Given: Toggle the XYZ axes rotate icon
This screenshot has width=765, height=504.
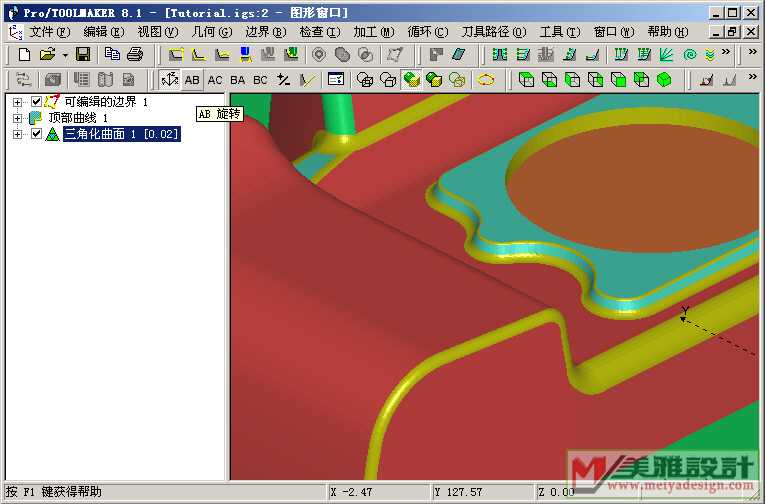Looking at the screenshot, I should [x=169, y=80].
